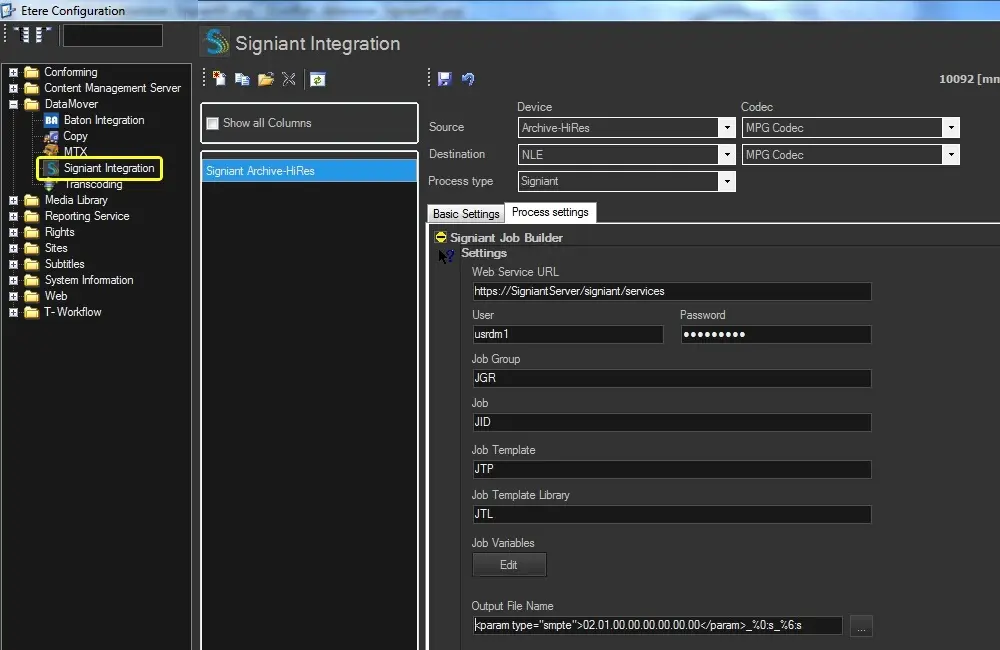Click the Job Variables Edit button
Viewport: 1000px width, 650px height.
click(509, 565)
